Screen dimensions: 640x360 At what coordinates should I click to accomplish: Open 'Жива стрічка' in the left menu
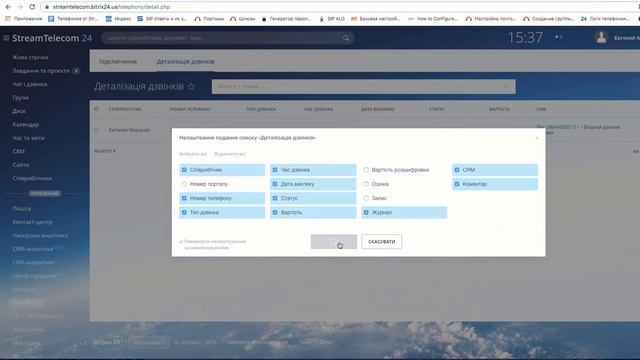[30, 57]
